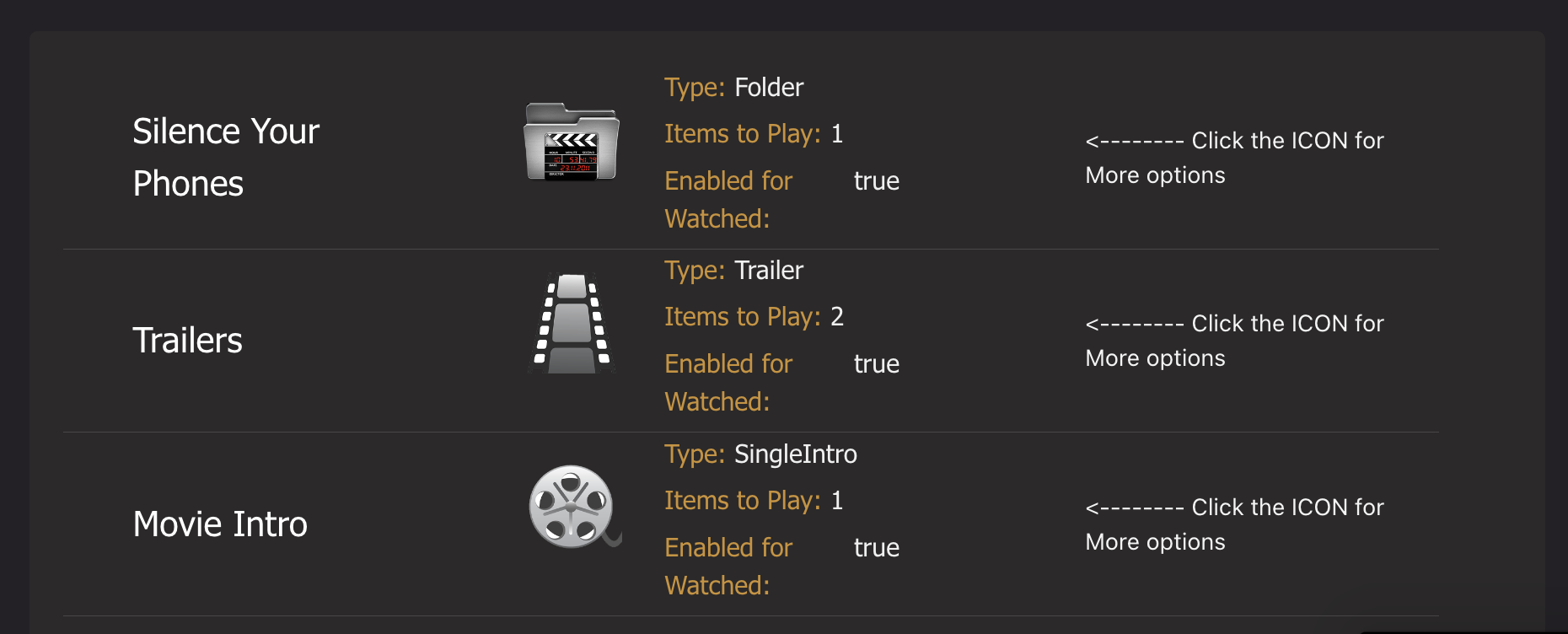Viewport: 1568px width, 634px height.
Task: Click Items to Play for Silence Your Phones
Action: pos(754,134)
